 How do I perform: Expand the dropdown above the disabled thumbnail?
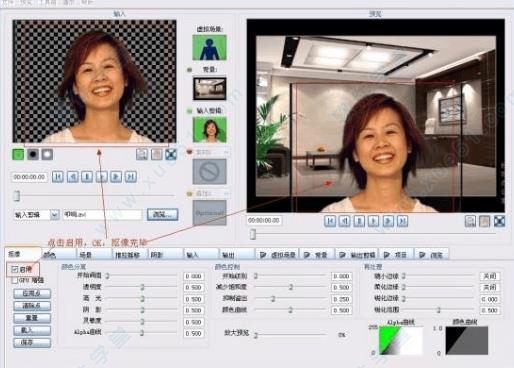226,152
